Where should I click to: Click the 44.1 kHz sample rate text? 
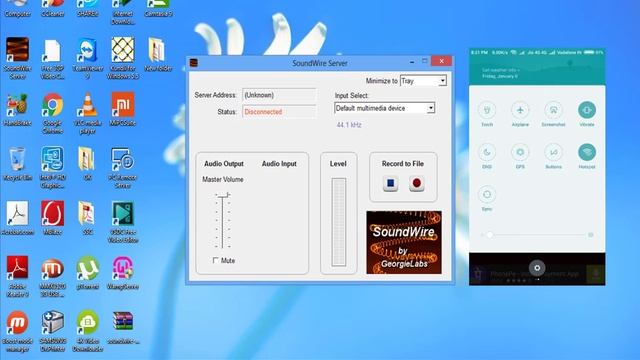[x=349, y=125]
